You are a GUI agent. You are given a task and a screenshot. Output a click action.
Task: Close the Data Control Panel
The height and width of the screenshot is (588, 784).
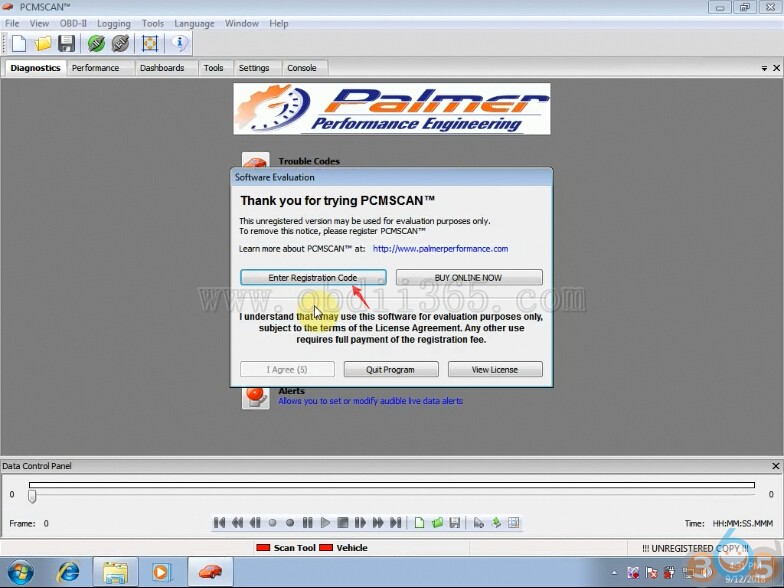(x=776, y=466)
